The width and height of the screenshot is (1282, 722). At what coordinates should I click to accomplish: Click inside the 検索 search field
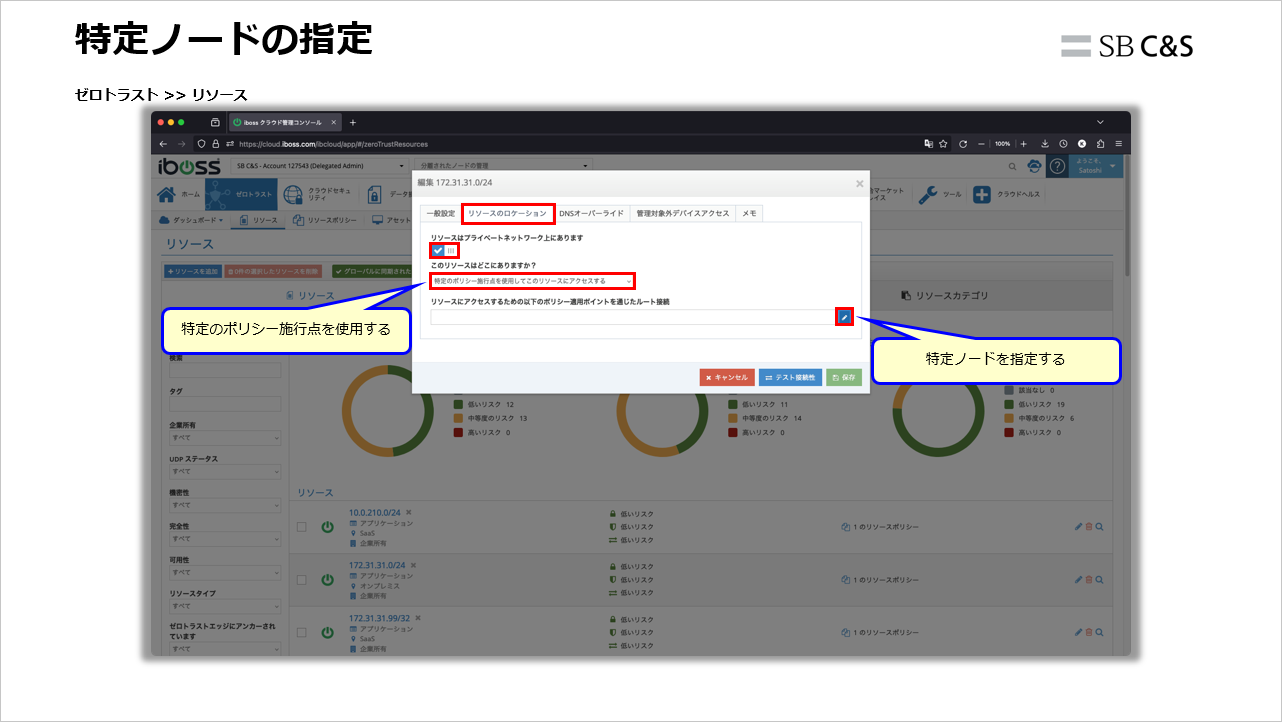point(225,368)
